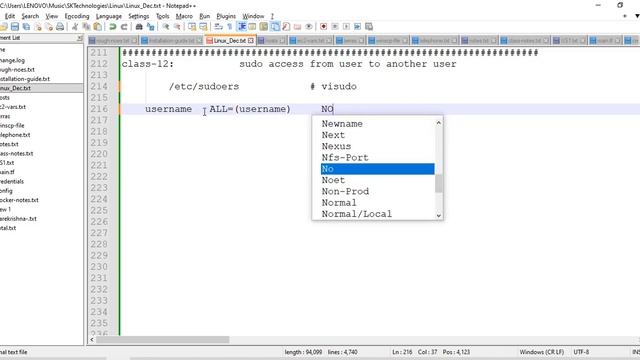Redo the last undone edit
Screen dimensions: 640x360
coord(124,27)
